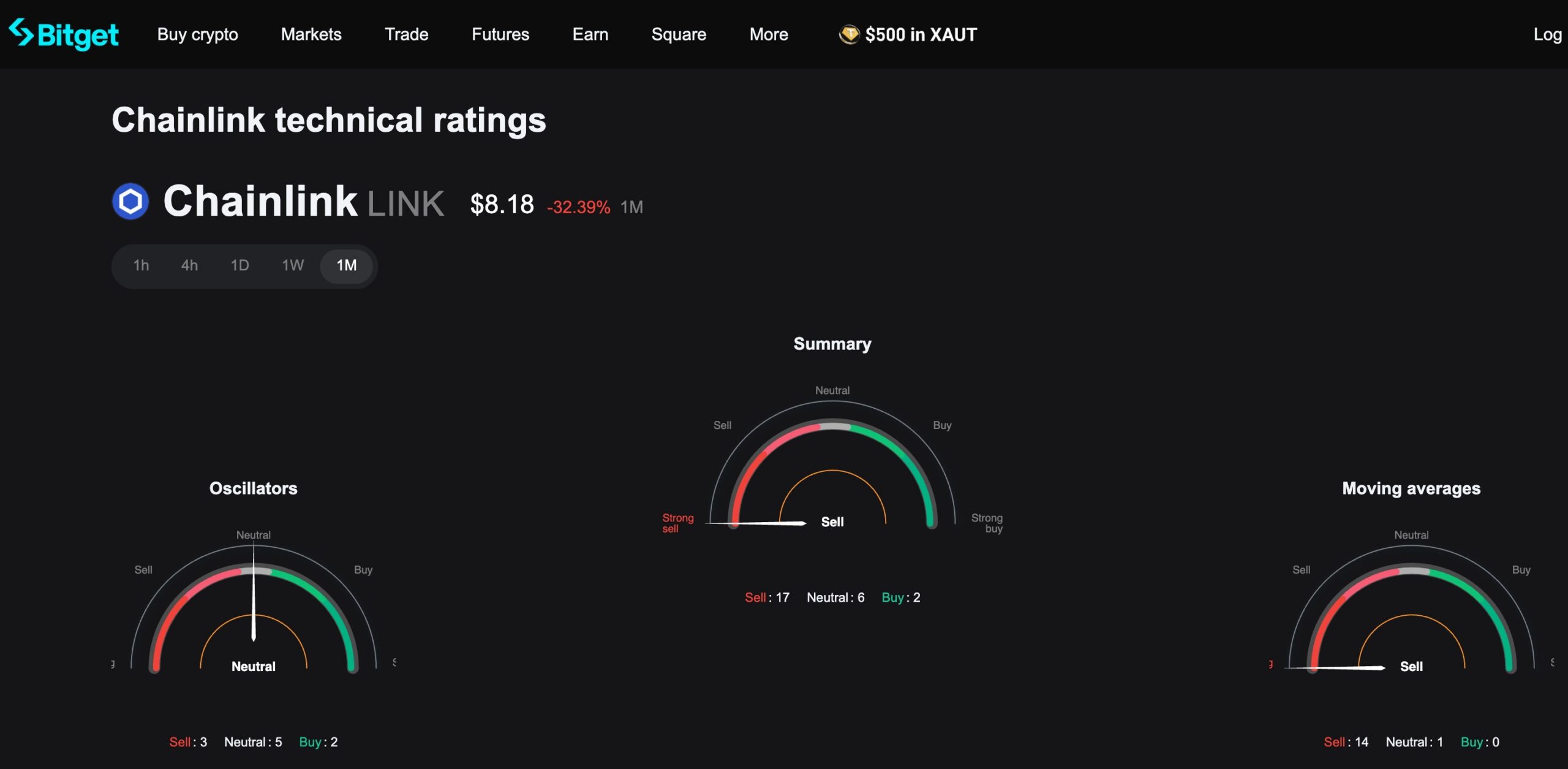The height and width of the screenshot is (769, 1568).
Task: Open the Markets menu
Action: click(x=311, y=34)
